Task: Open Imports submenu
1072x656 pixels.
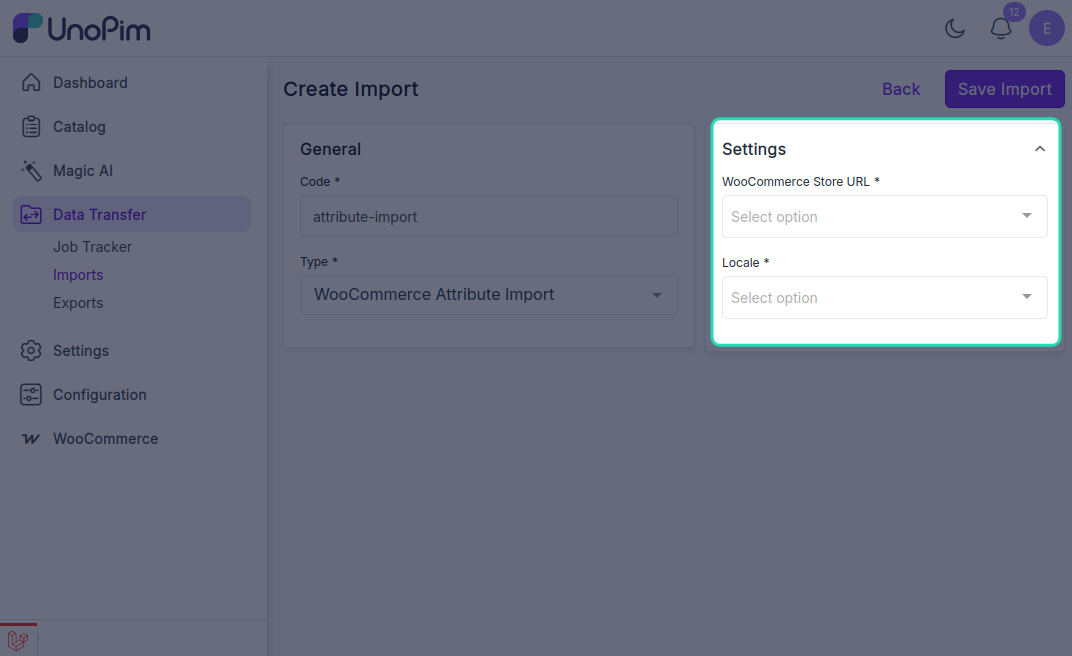Action: tap(78, 275)
